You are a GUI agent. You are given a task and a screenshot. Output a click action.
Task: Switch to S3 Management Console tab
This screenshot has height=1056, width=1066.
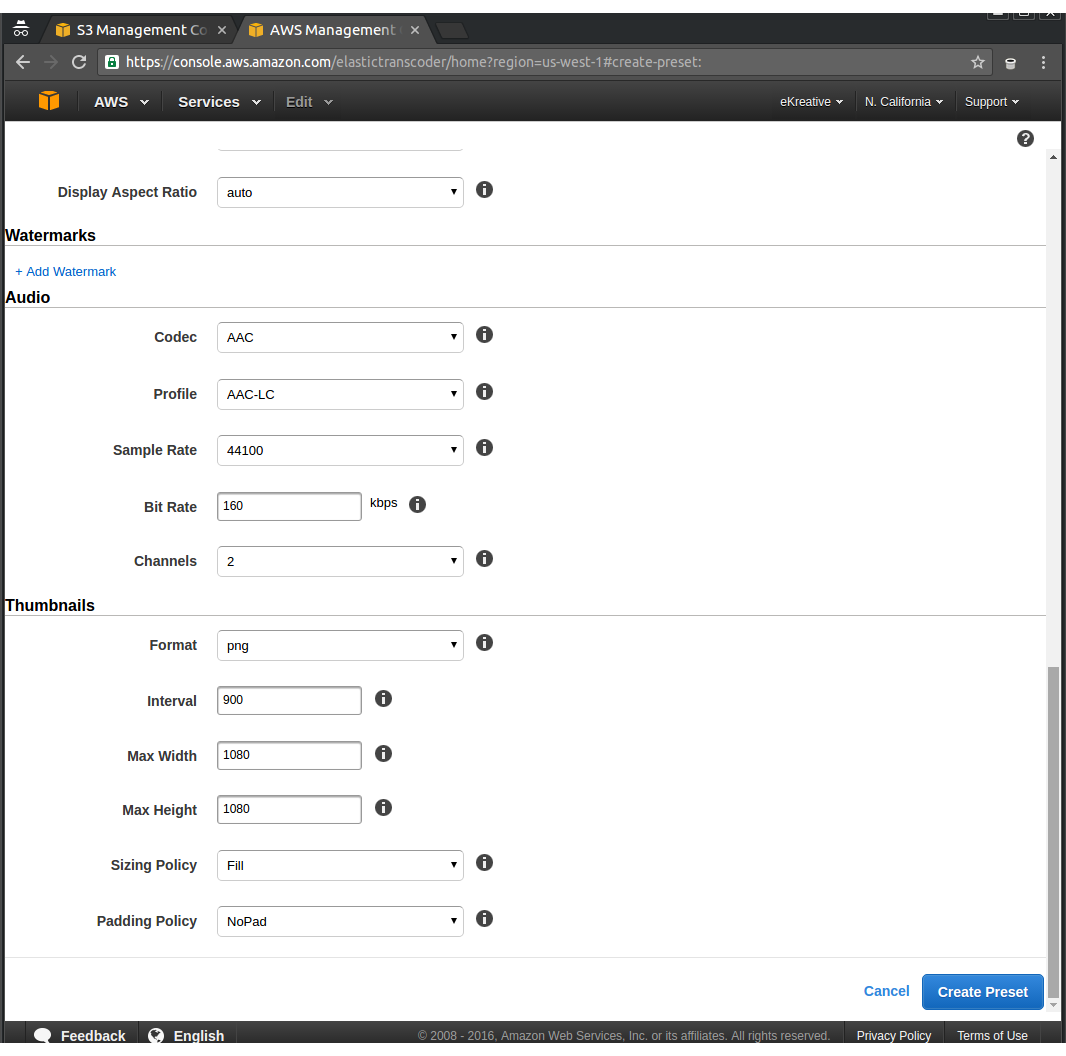139,30
